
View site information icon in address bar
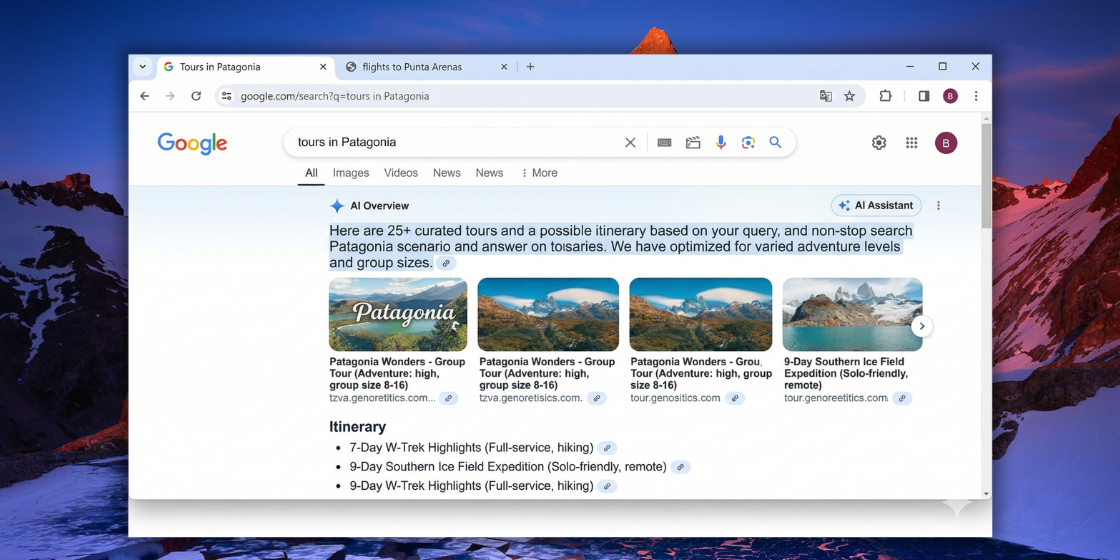pyautogui.click(x=226, y=96)
